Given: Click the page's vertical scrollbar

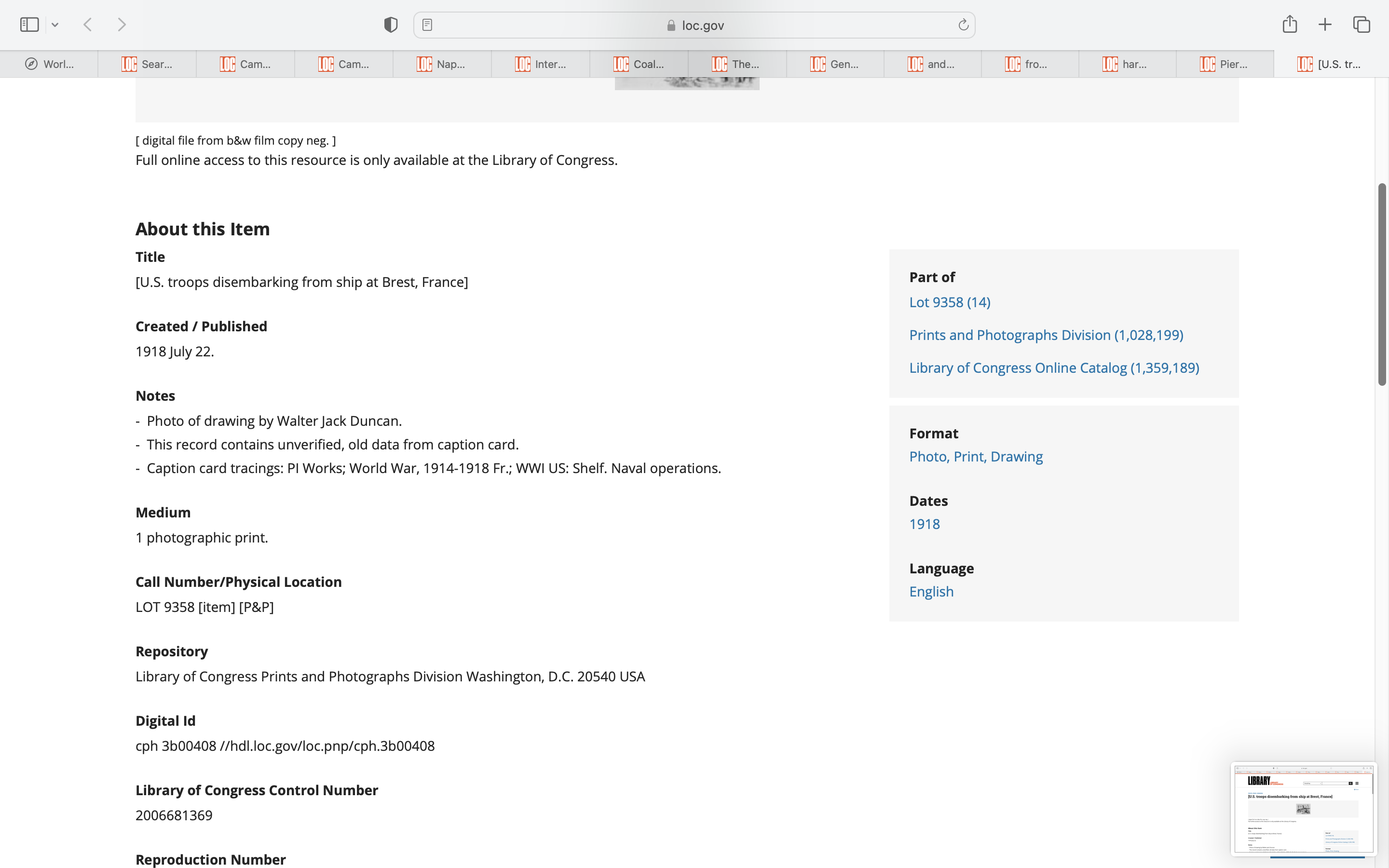Looking at the screenshot, I should (1382, 285).
